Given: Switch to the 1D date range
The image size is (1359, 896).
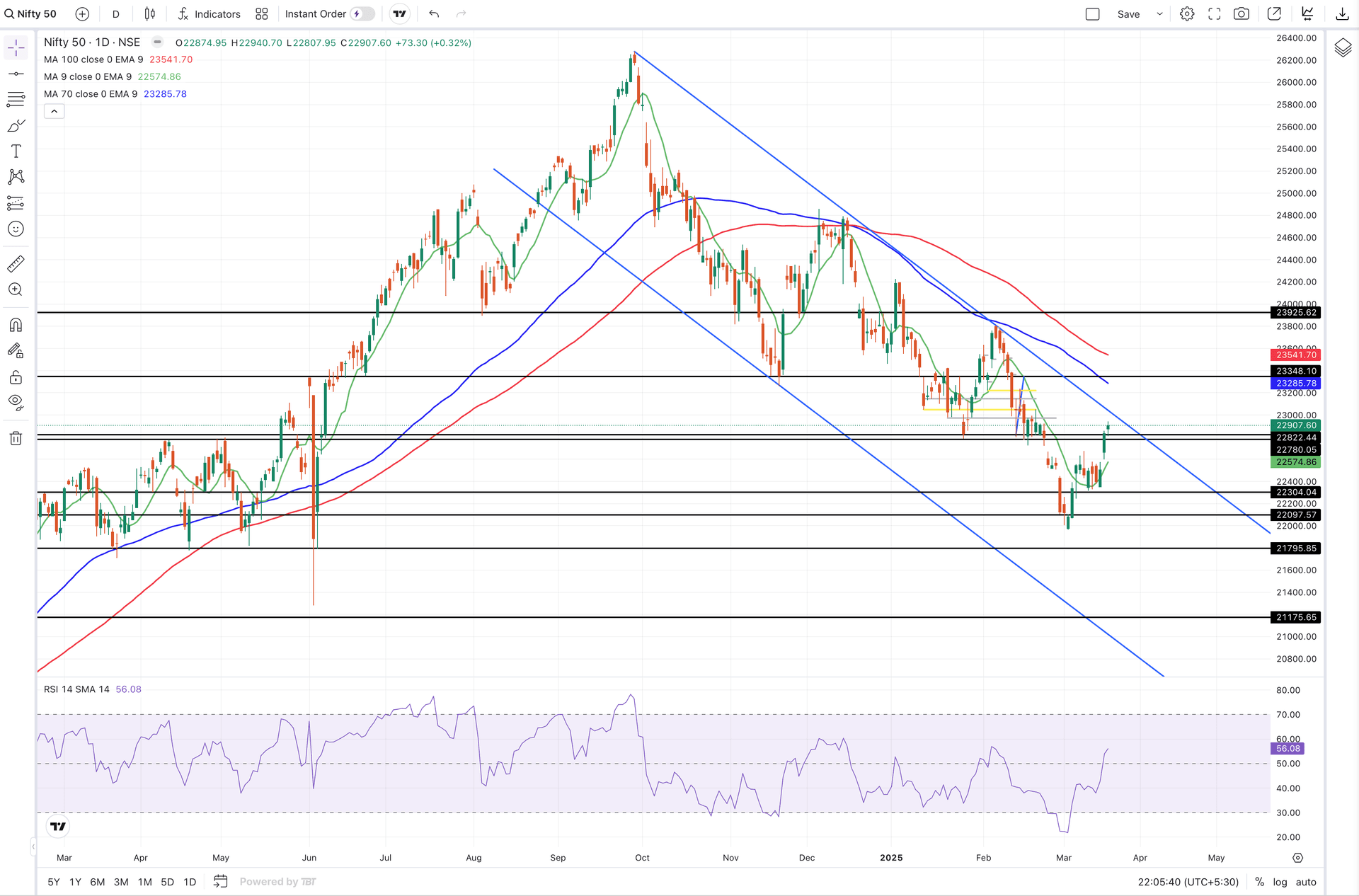Looking at the screenshot, I should (x=190, y=882).
